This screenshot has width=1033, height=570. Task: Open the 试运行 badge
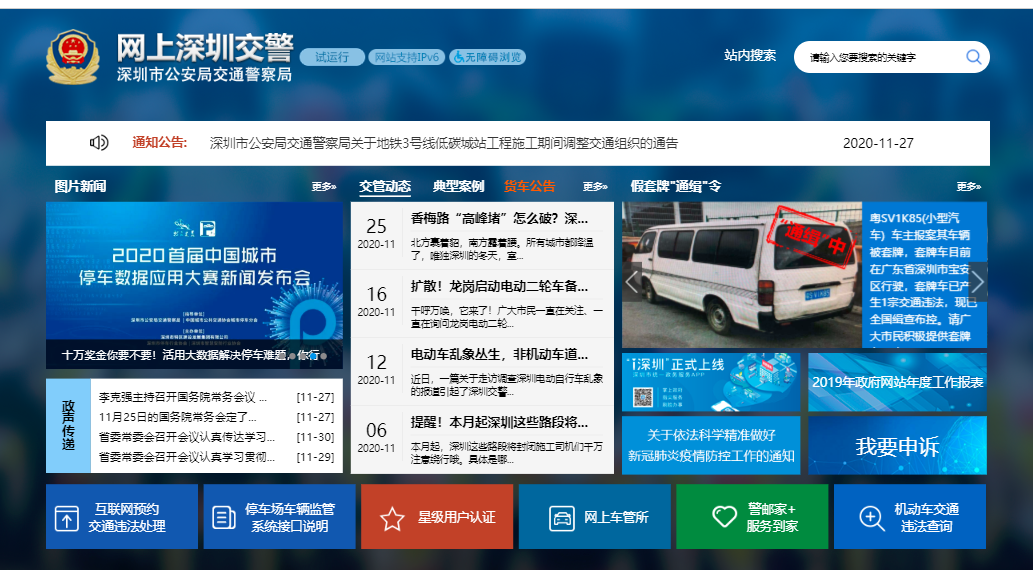tap(332, 57)
